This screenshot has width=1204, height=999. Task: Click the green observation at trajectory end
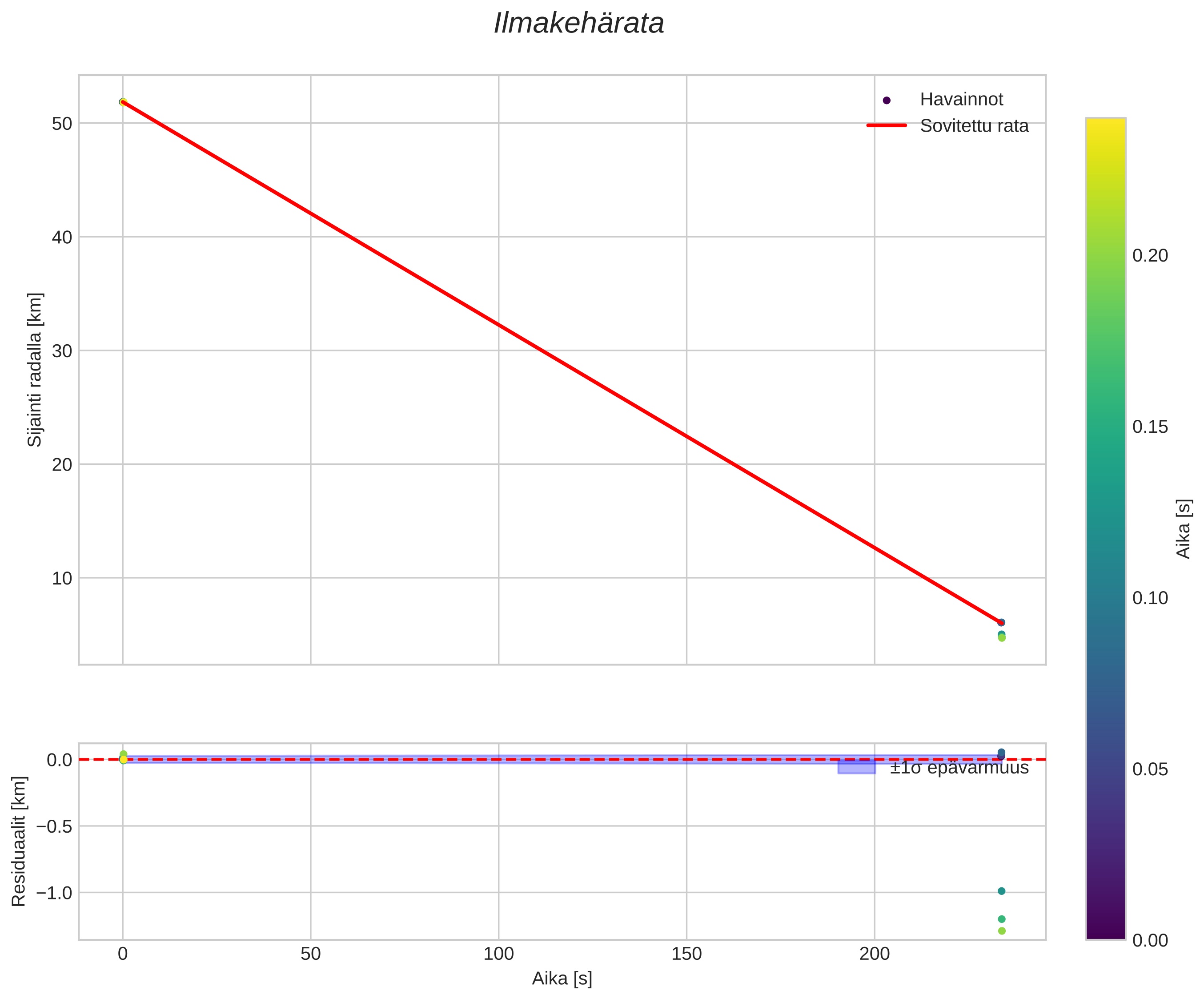1002,638
